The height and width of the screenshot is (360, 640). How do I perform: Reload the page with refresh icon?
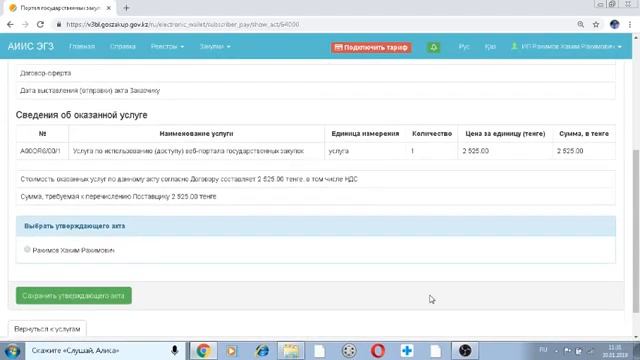point(40,24)
